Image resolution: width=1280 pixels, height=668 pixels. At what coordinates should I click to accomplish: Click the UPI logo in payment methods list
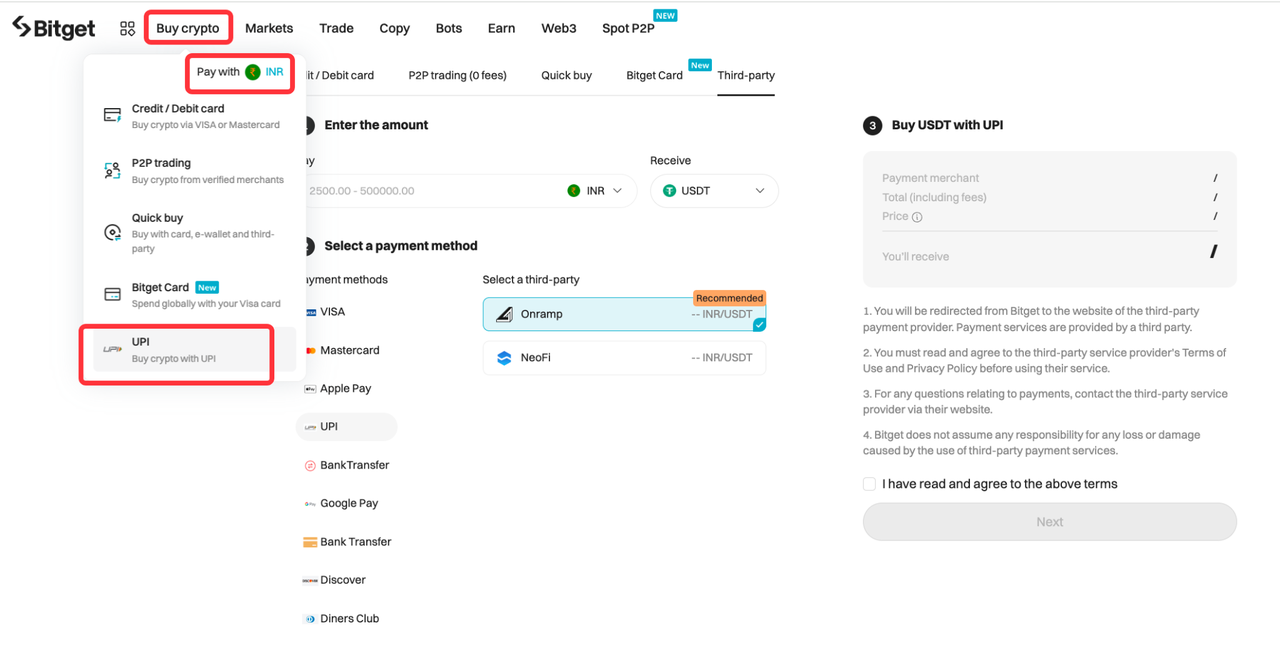click(x=311, y=427)
